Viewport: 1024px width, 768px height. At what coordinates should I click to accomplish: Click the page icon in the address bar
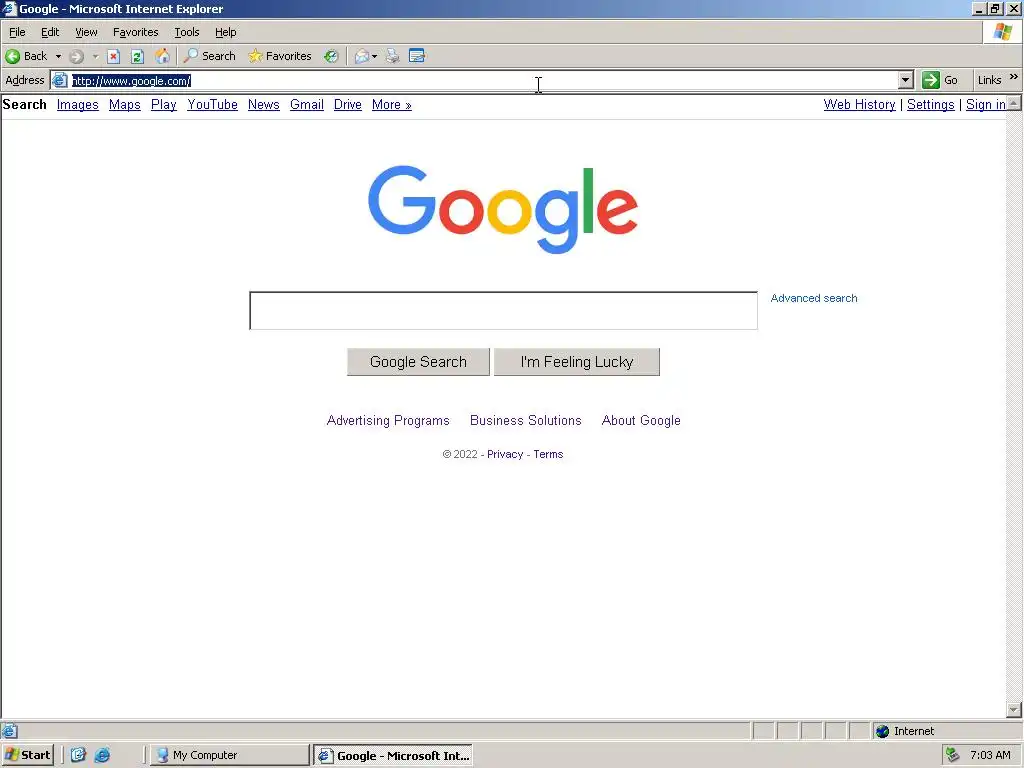click(x=60, y=80)
